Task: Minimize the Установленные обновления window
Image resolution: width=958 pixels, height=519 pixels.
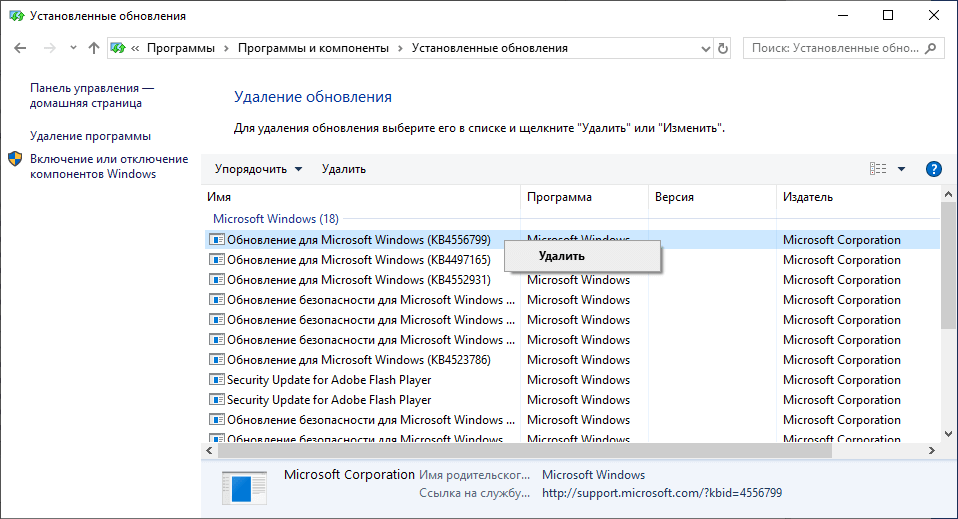Action: pyautogui.click(x=843, y=15)
